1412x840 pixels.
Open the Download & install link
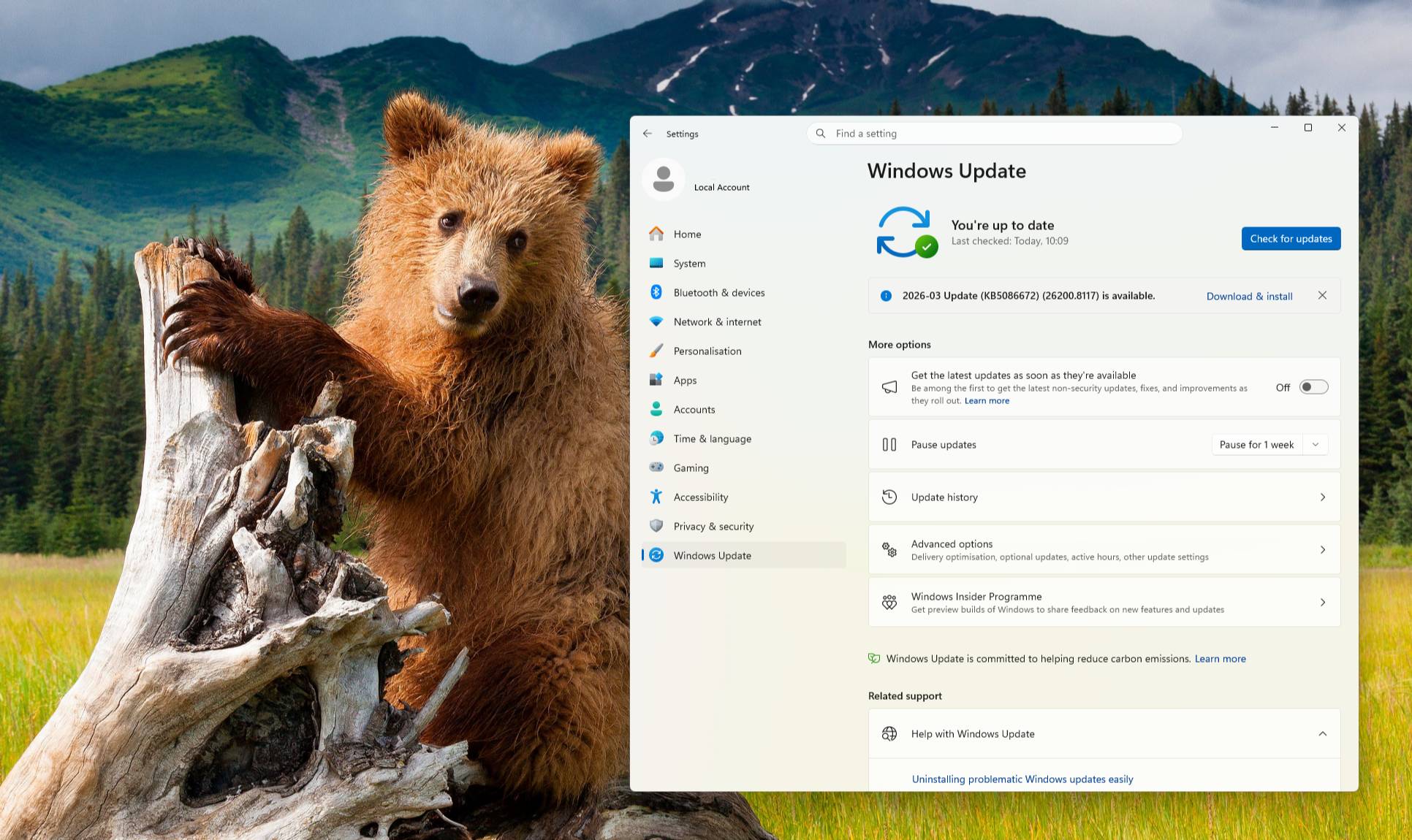(x=1249, y=296)
